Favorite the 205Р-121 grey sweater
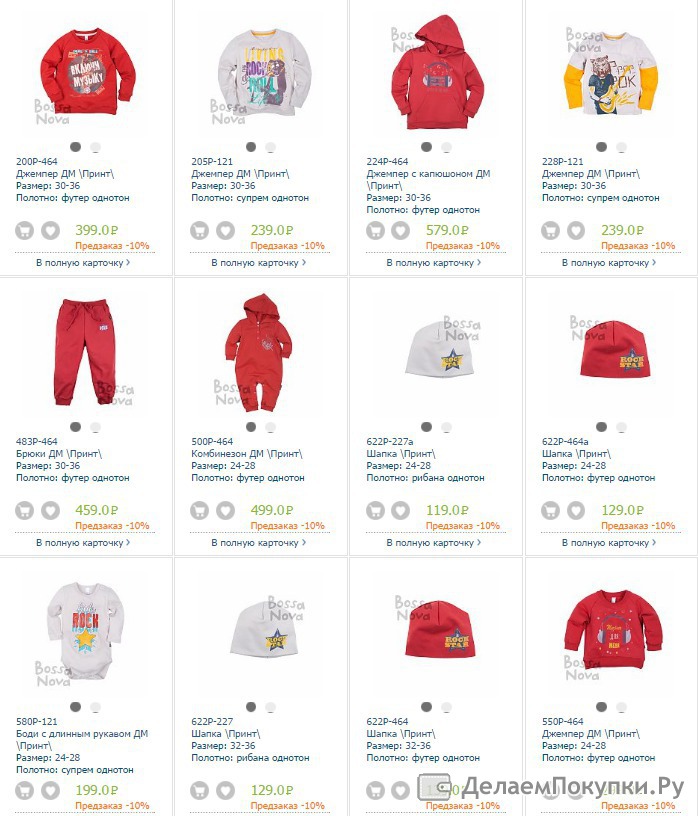Image resolution: width=698 pixels, height=816 pixels. click(x=225, y=231)
